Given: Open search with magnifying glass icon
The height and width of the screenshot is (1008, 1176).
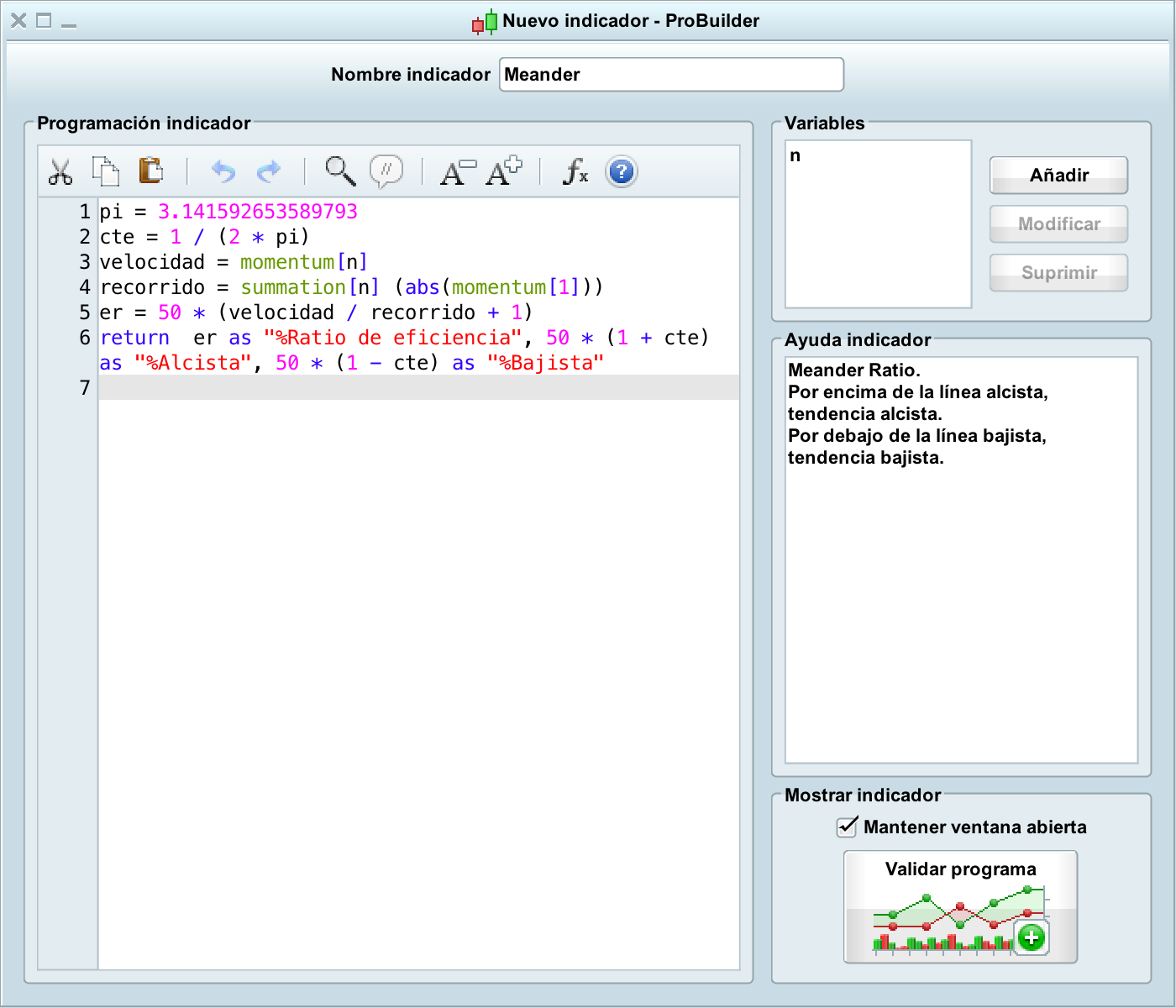Looking at the screenshot, I should coord(340,171).
